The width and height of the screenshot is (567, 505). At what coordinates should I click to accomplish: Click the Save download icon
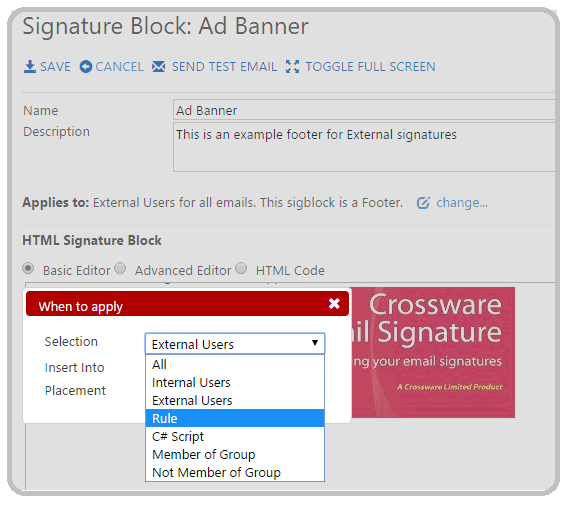[x=30, y=67]
